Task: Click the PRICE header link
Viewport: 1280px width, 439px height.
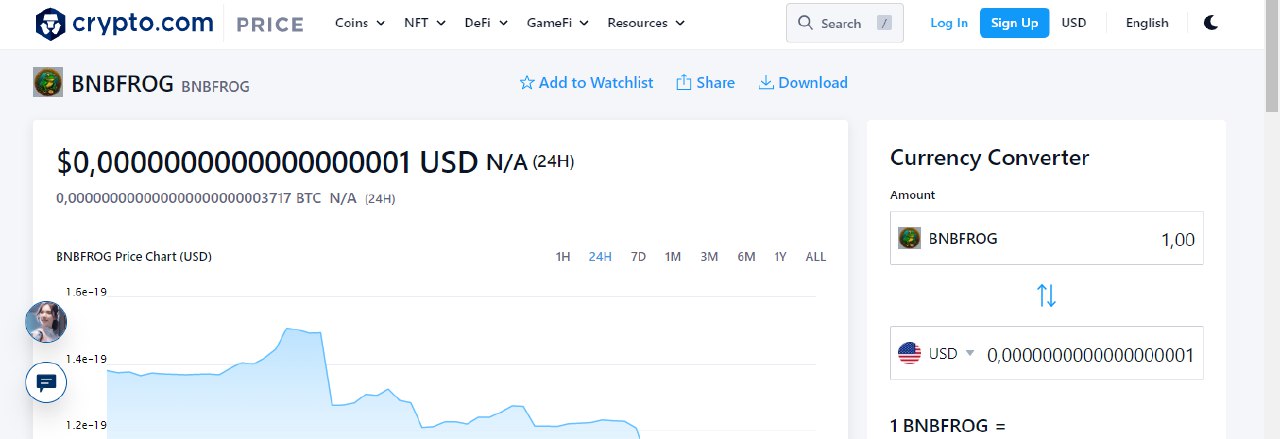Action: (x=270, y=24)
